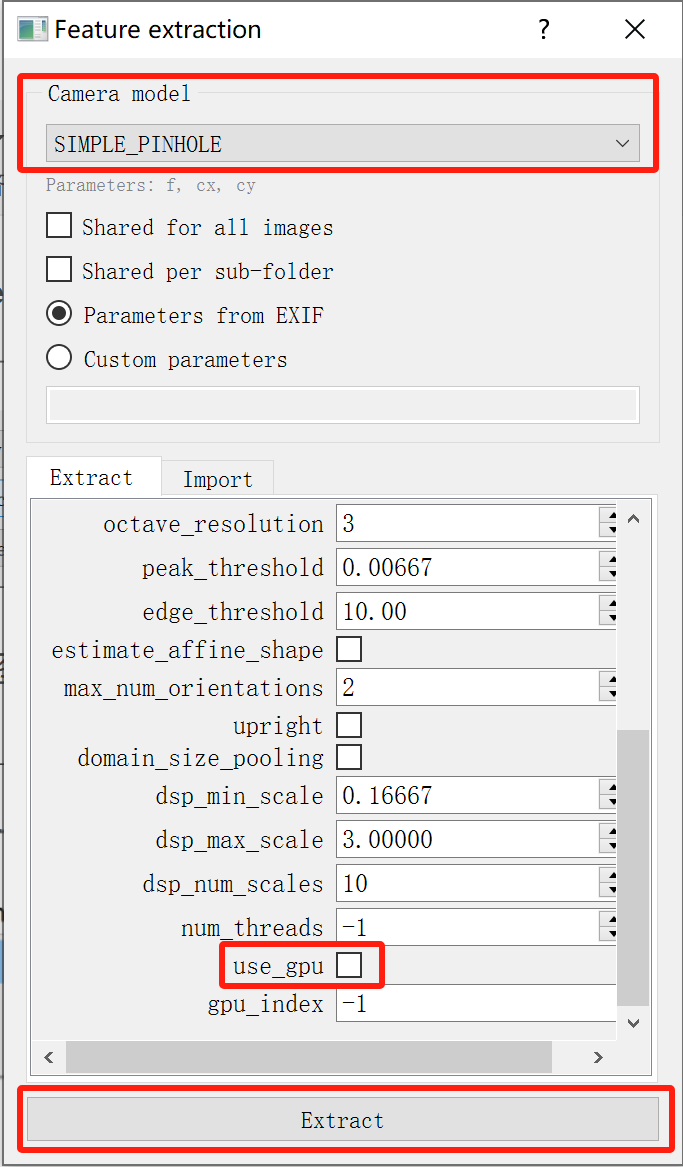Click the Extract button
683x1167 pixels.
341,1120
